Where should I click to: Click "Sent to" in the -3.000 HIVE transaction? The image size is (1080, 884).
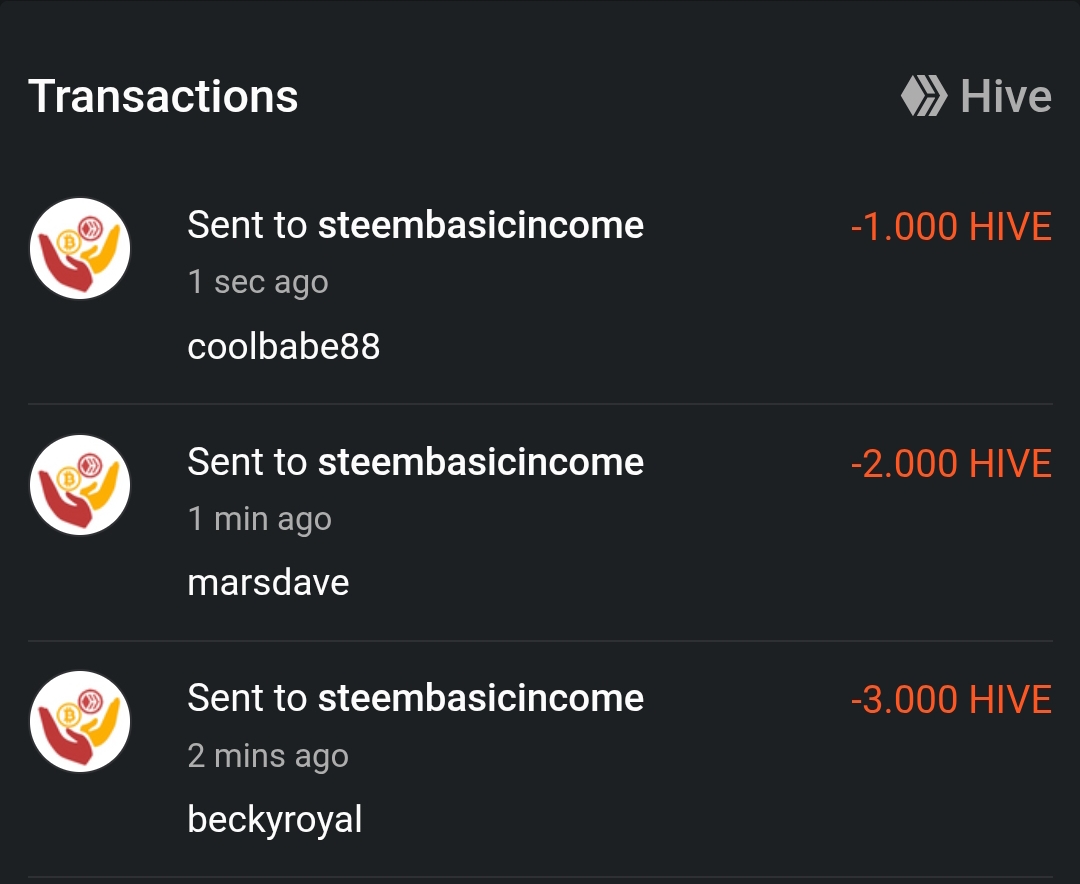[x=246, y=698]
